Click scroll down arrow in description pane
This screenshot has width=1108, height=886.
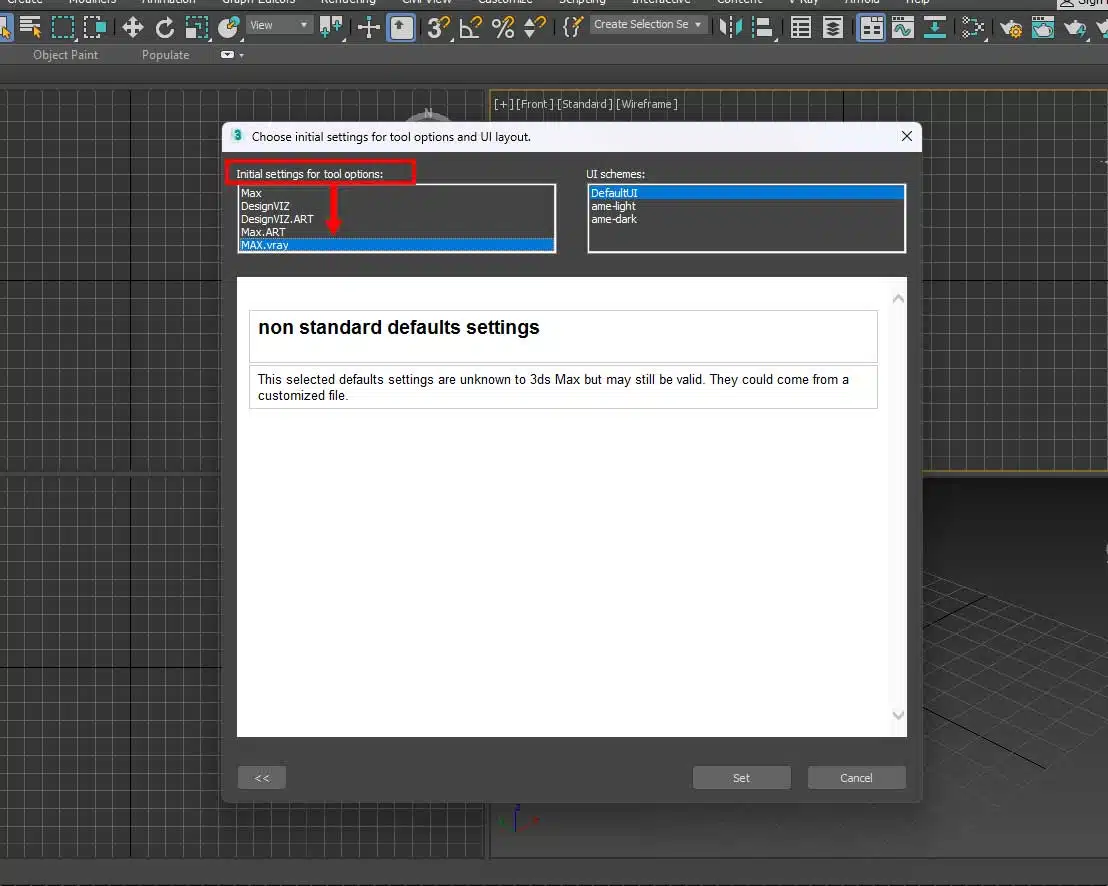898,715
